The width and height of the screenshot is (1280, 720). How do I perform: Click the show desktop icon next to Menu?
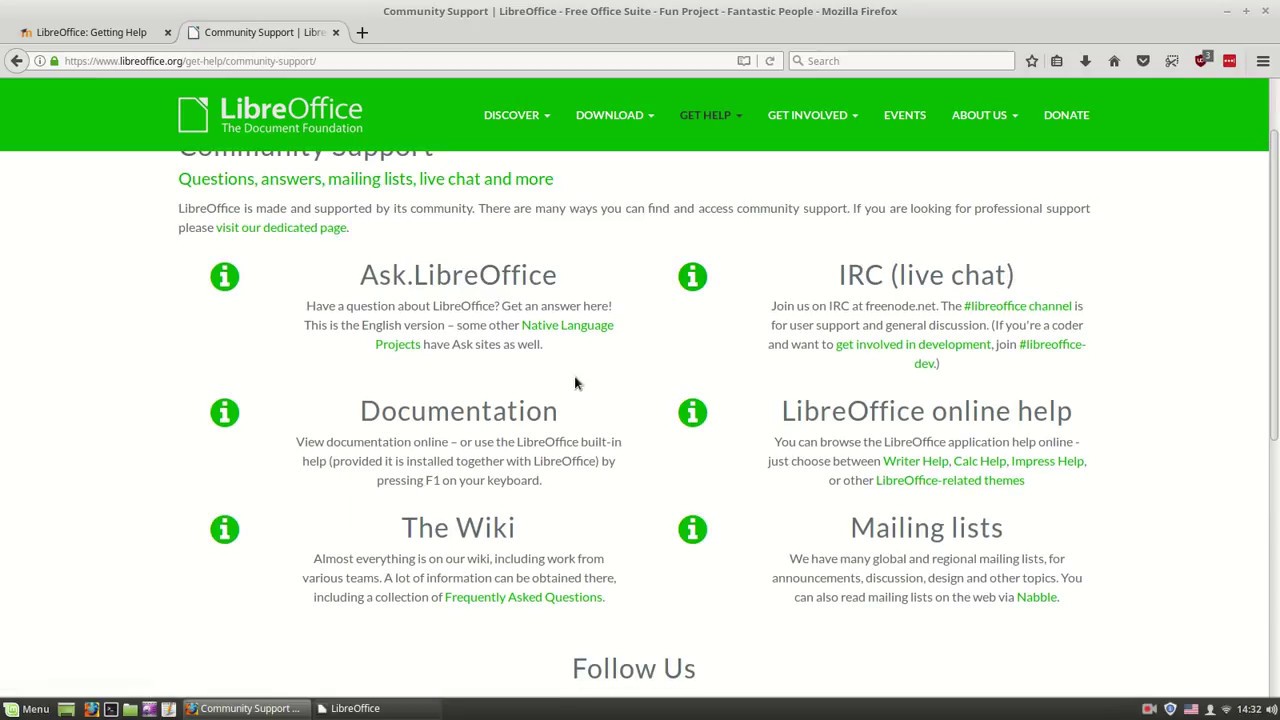[66, 709]
